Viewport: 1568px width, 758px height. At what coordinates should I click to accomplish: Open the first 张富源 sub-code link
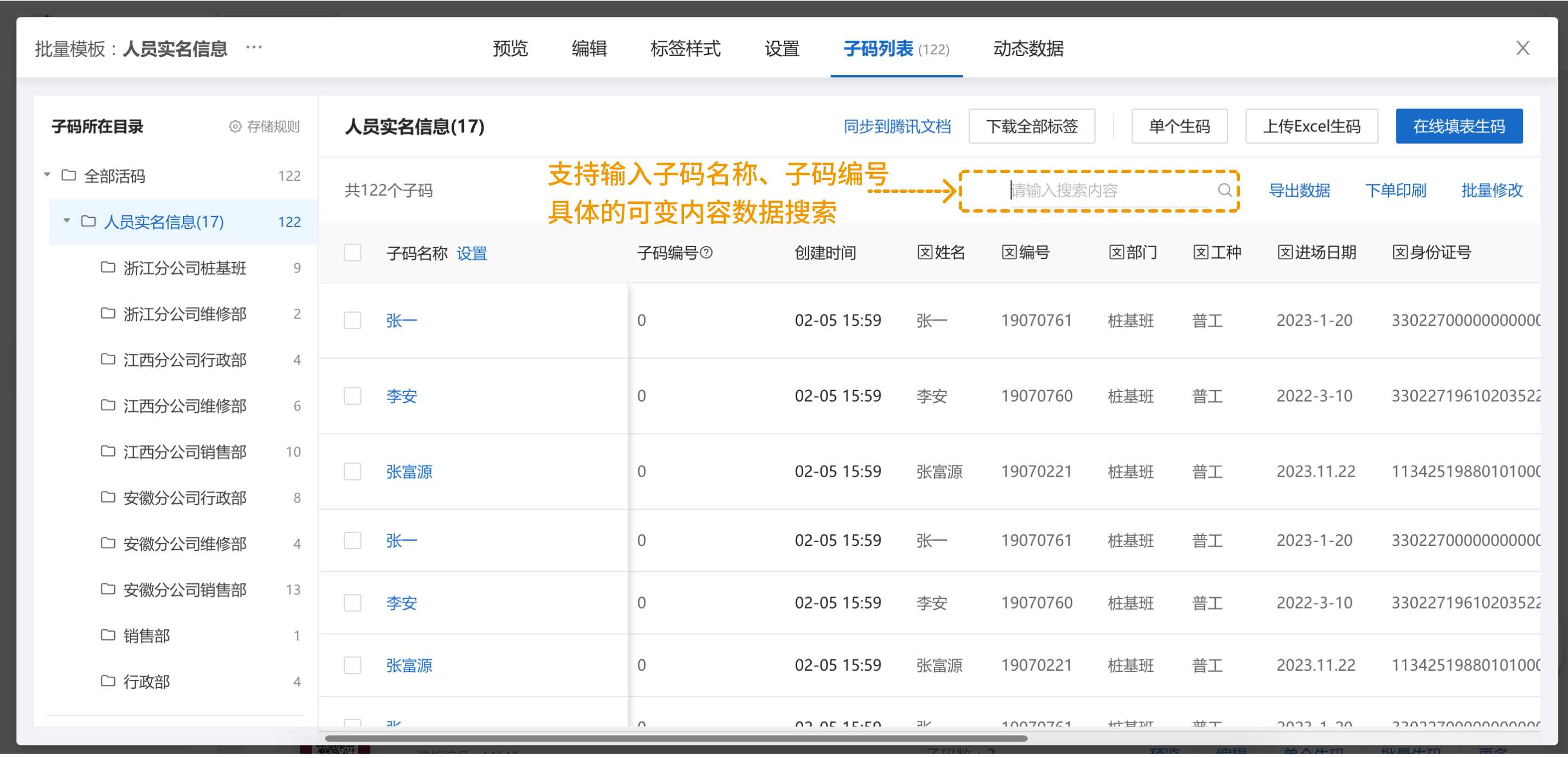pyautogui.click(x=409, y=471)
